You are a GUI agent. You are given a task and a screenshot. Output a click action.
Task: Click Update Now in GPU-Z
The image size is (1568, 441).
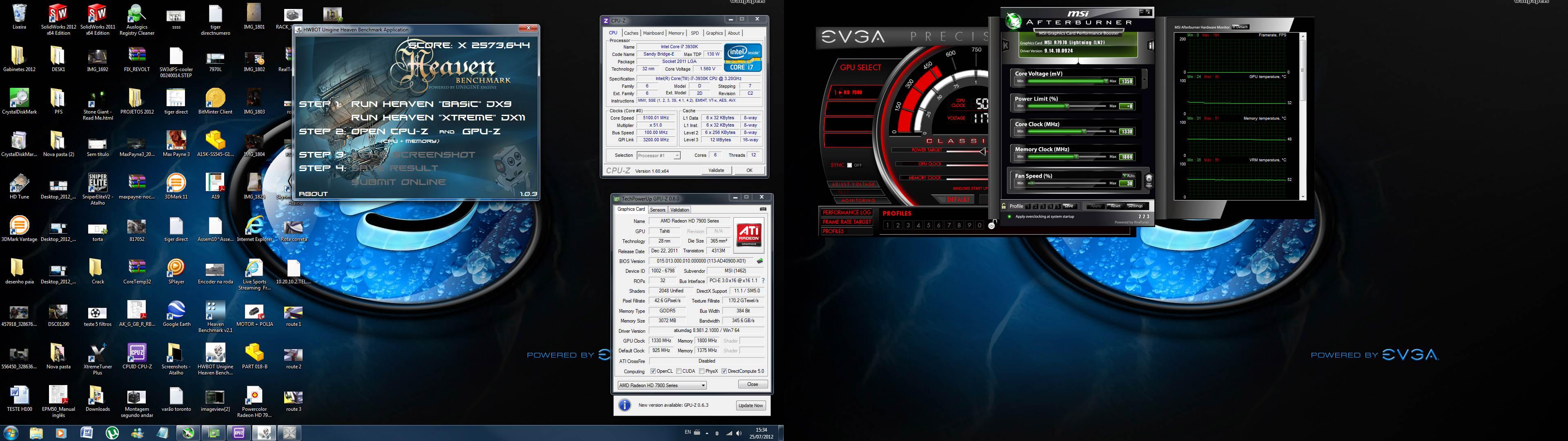tap(751, 405)
